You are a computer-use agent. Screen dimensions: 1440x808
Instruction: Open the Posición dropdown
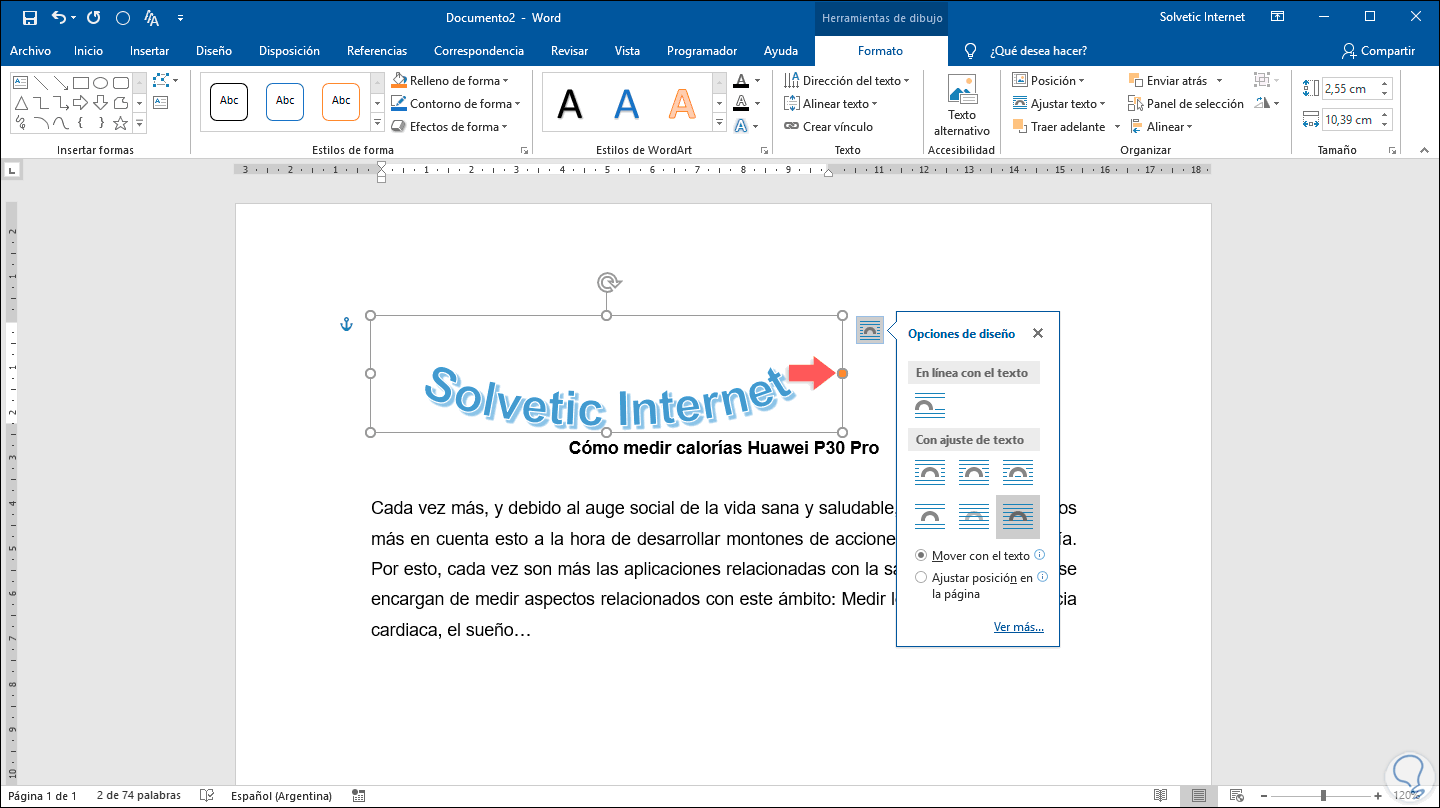(1048, 81)
